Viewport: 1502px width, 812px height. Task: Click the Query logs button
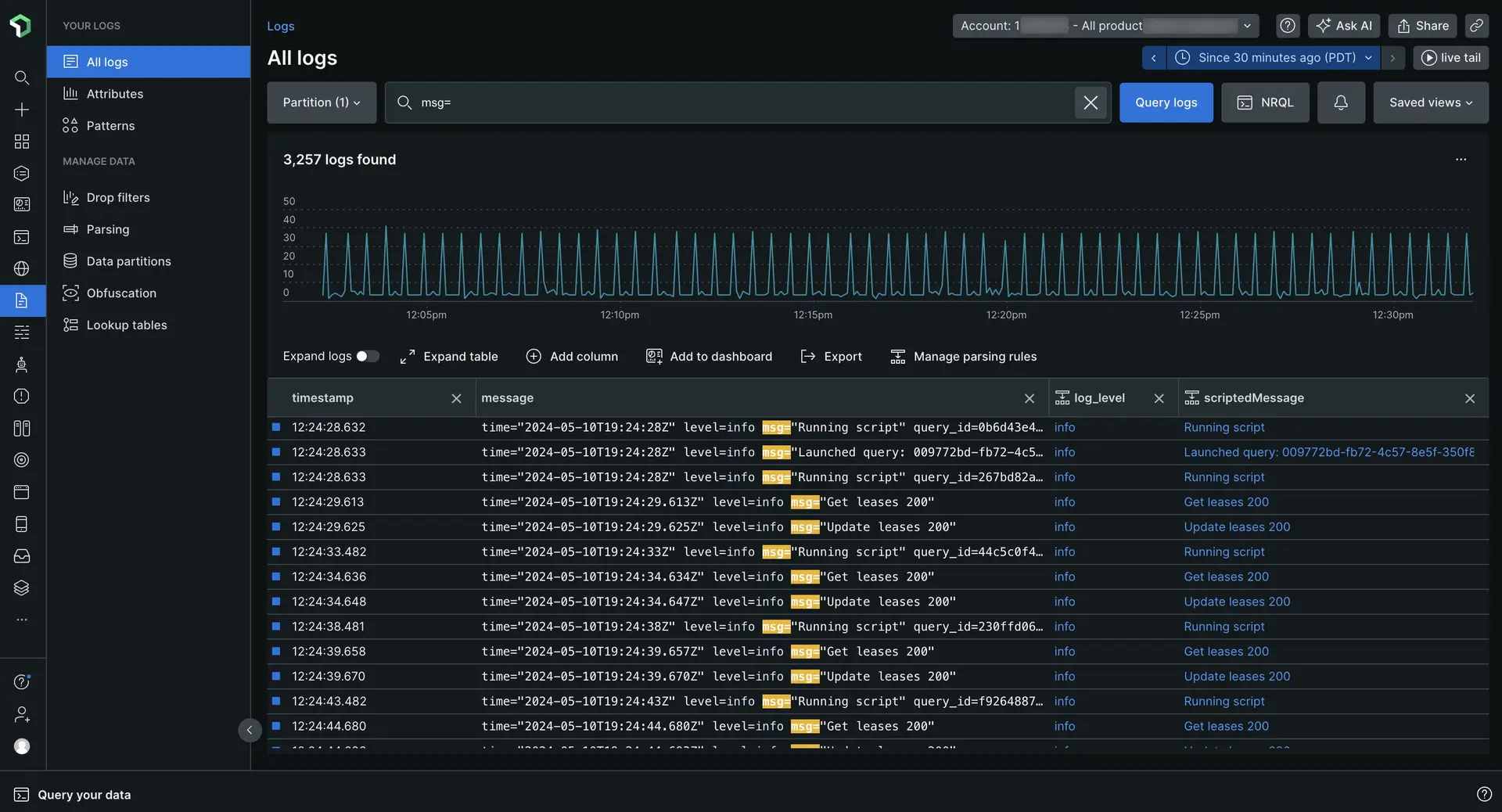pyautogui.click(x=1166, y=102)
